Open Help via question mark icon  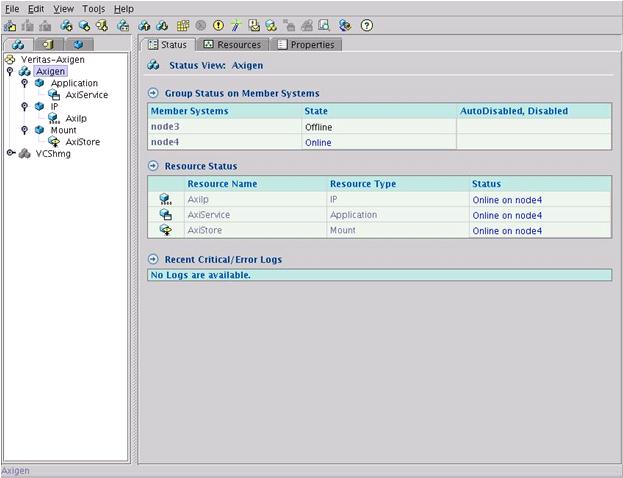tap(366, 26)
